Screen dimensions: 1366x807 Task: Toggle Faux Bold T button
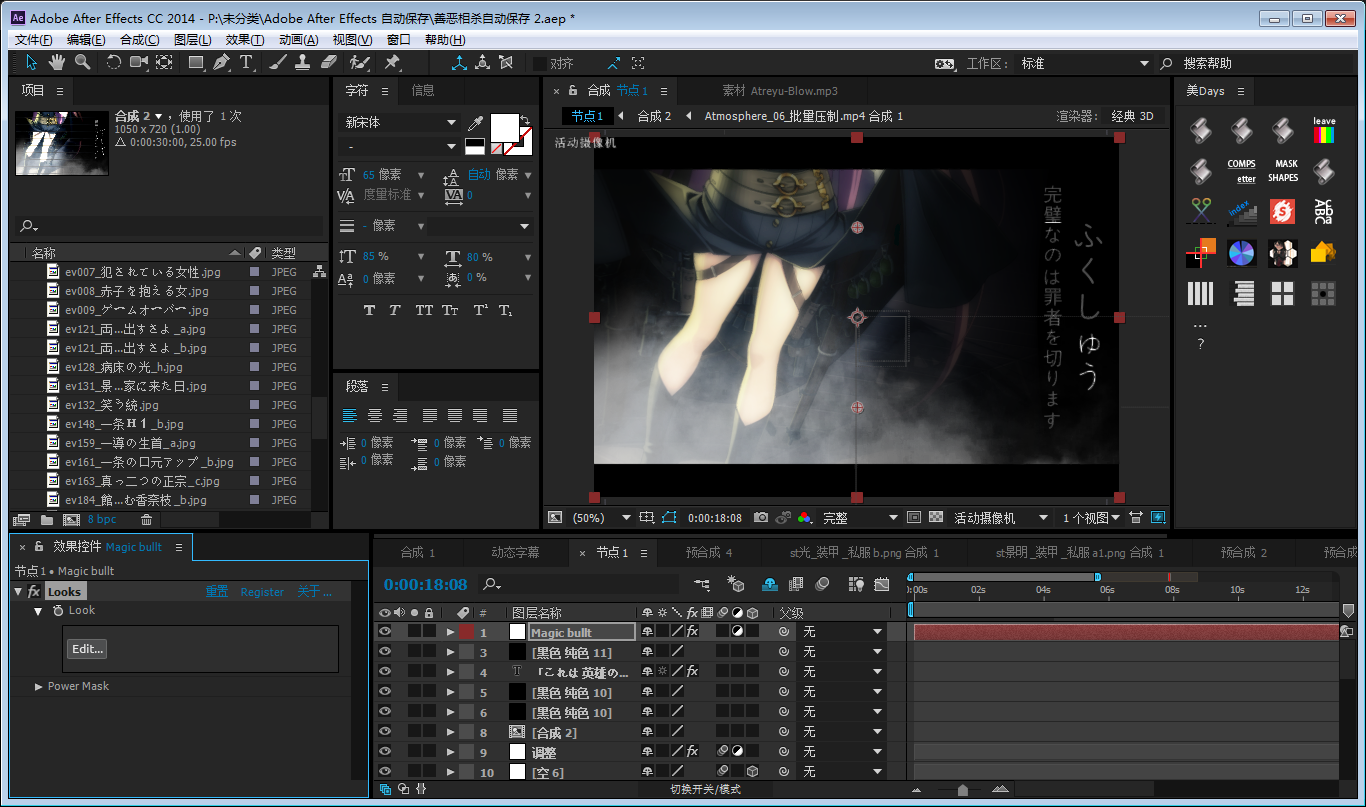(x=369, y=310)
